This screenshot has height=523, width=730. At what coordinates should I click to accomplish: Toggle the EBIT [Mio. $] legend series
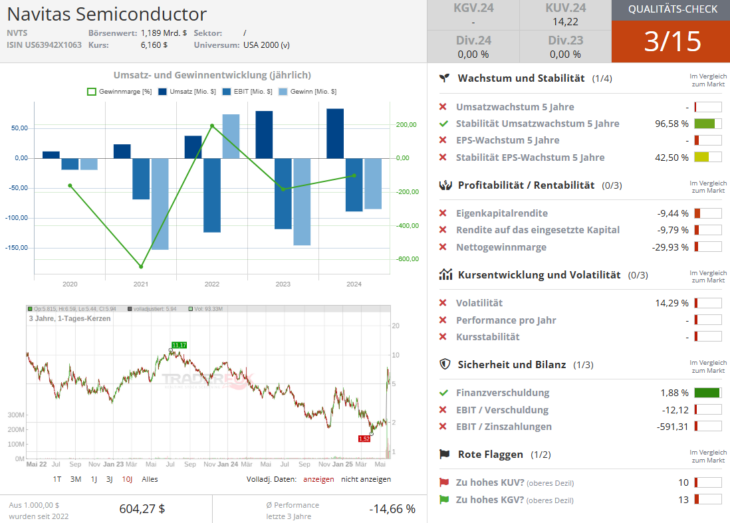click(x=248, y=92)
